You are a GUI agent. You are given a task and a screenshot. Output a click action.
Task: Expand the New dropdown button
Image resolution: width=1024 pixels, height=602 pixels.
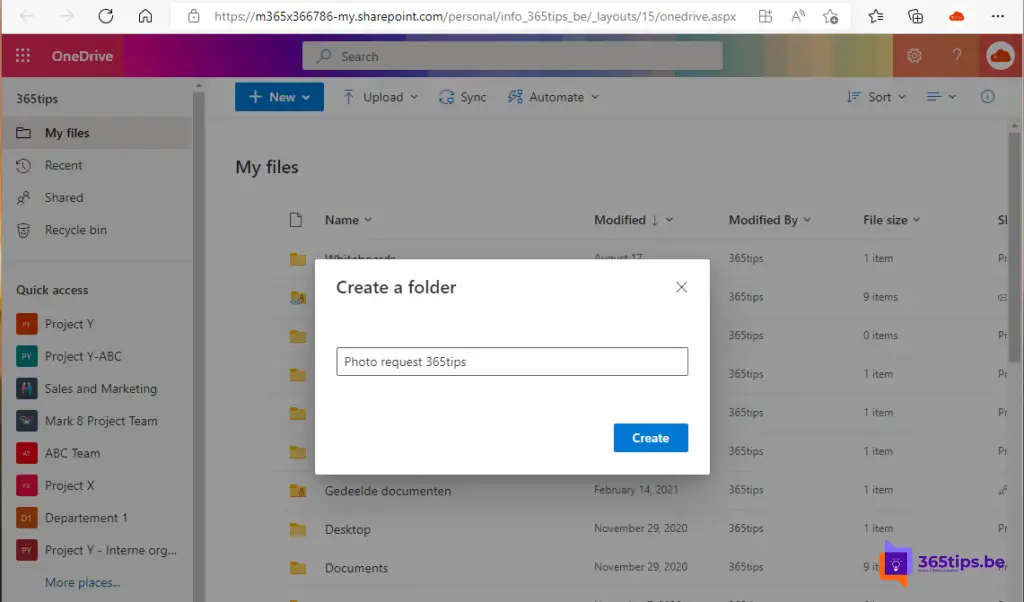[x=279, y=97]
